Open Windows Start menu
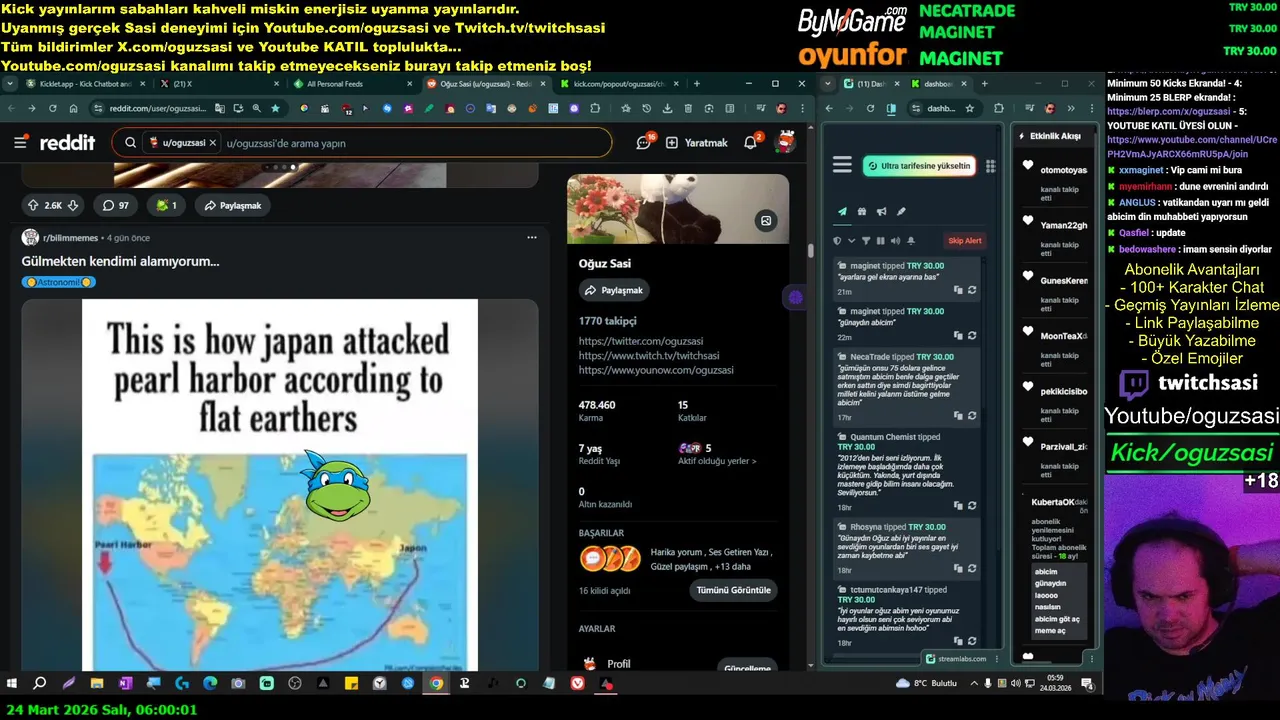This screenshot has width=1280, height=720. click(x=12, y=683)
